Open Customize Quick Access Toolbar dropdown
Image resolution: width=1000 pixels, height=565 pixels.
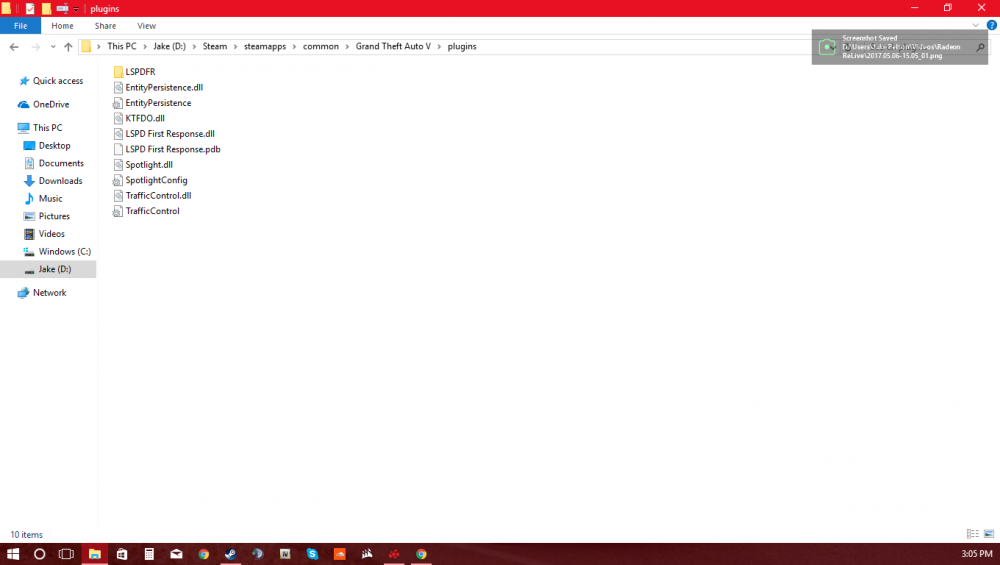pos(76,9)
